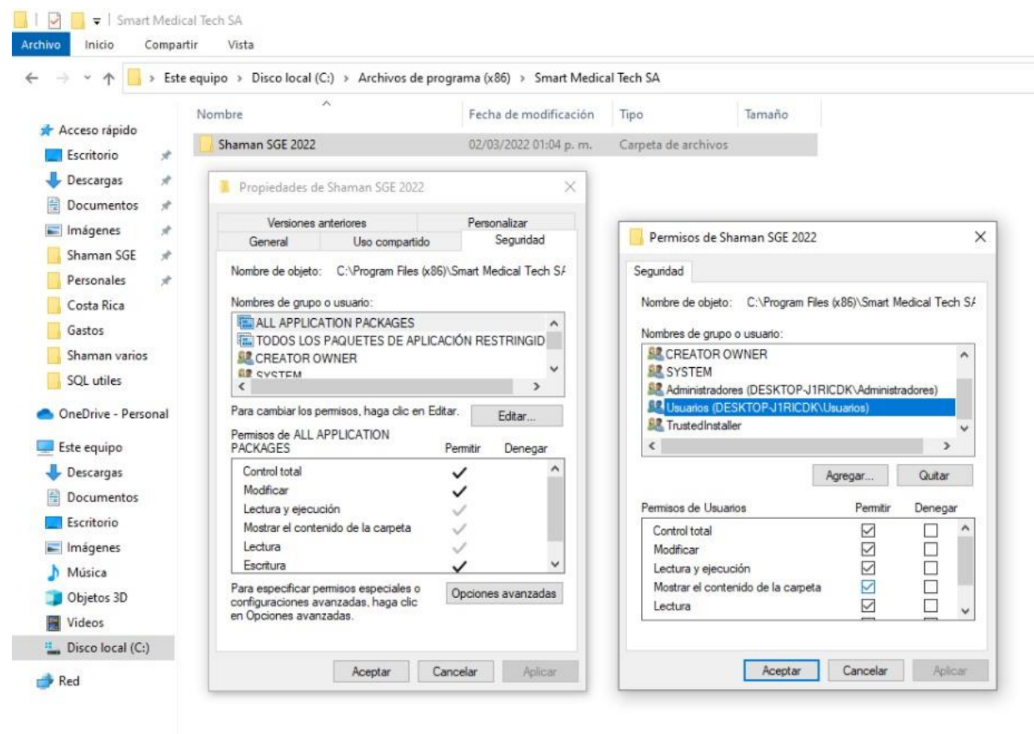1034x734 pixels.
Task: Open the Gastos folder
Action: click(x=84, y=330)
